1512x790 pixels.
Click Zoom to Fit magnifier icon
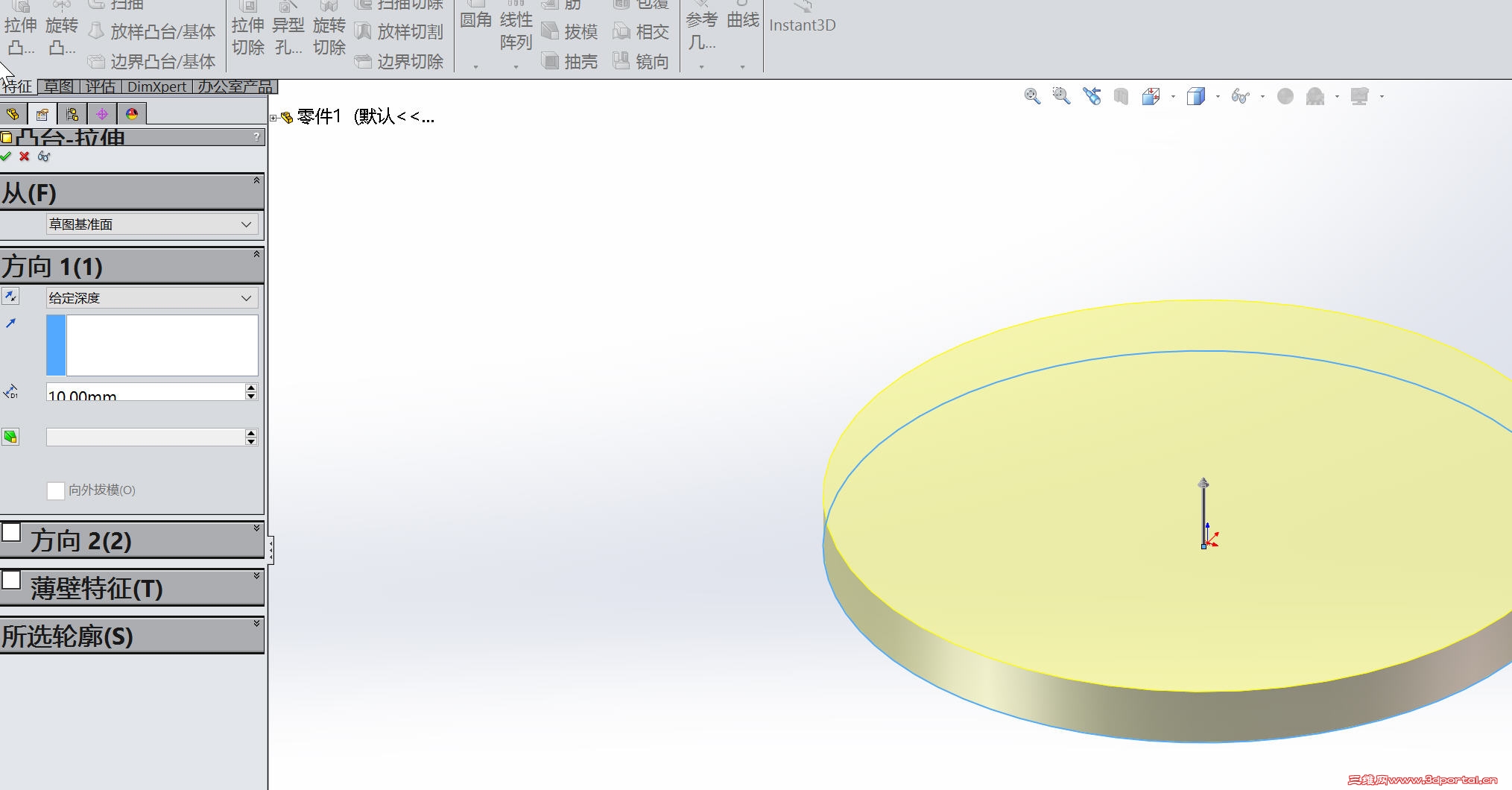(1032, 96)
